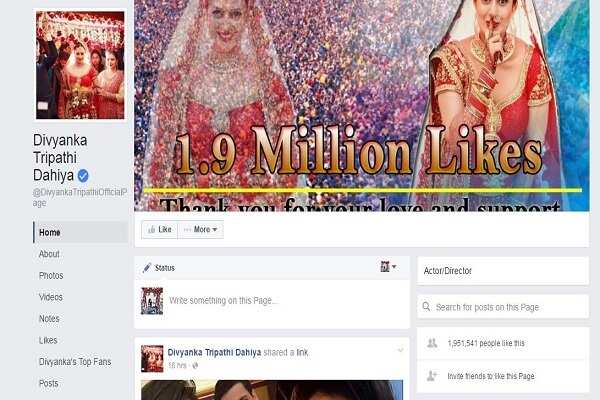Screen dimensions: 600x400
Task: Click the Status pencil icon
Action: point(147,268)
